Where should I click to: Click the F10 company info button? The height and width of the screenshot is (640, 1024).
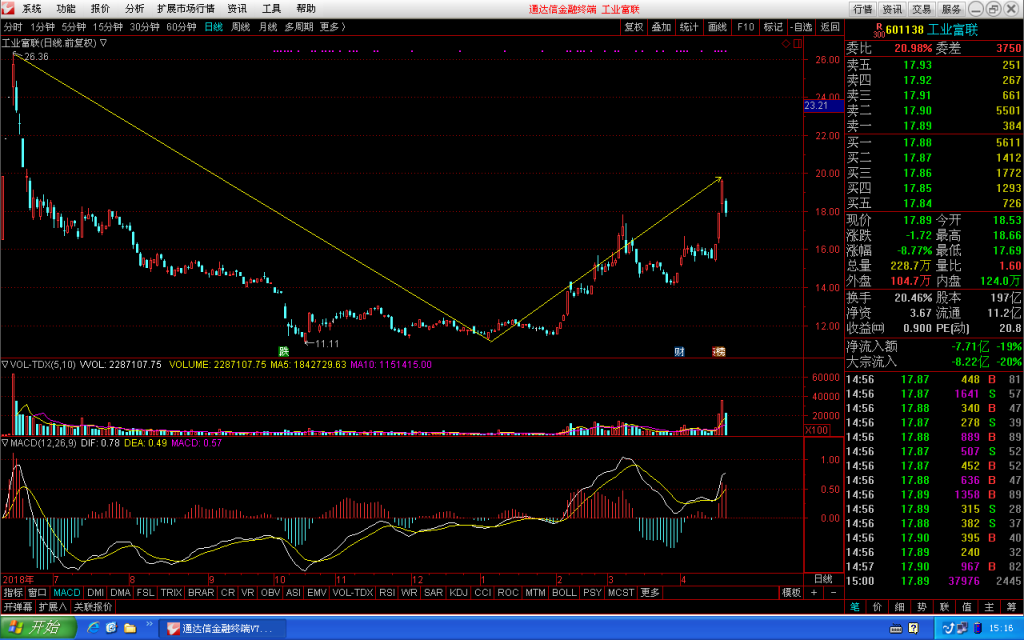click(745, 27)
